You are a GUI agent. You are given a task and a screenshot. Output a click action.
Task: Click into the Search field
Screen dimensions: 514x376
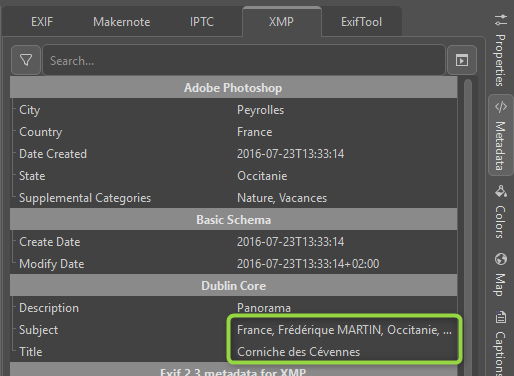point(244,60)
